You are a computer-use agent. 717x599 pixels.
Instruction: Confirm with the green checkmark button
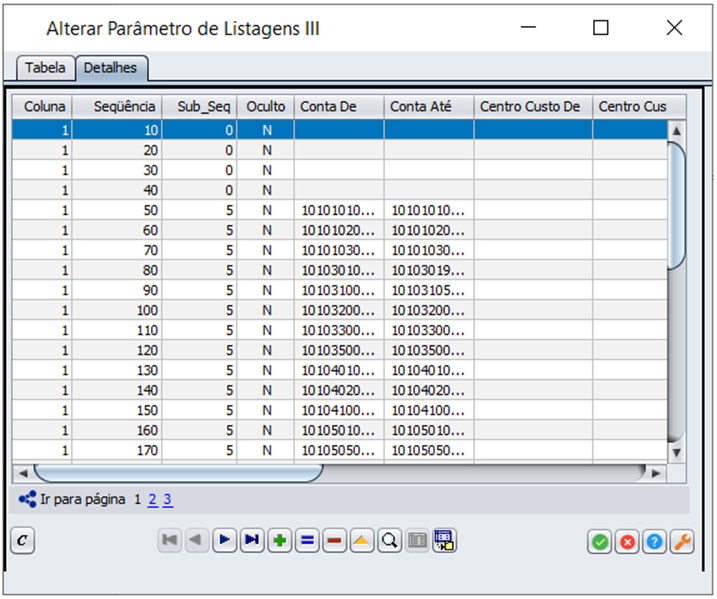click(x=600, y=541)
